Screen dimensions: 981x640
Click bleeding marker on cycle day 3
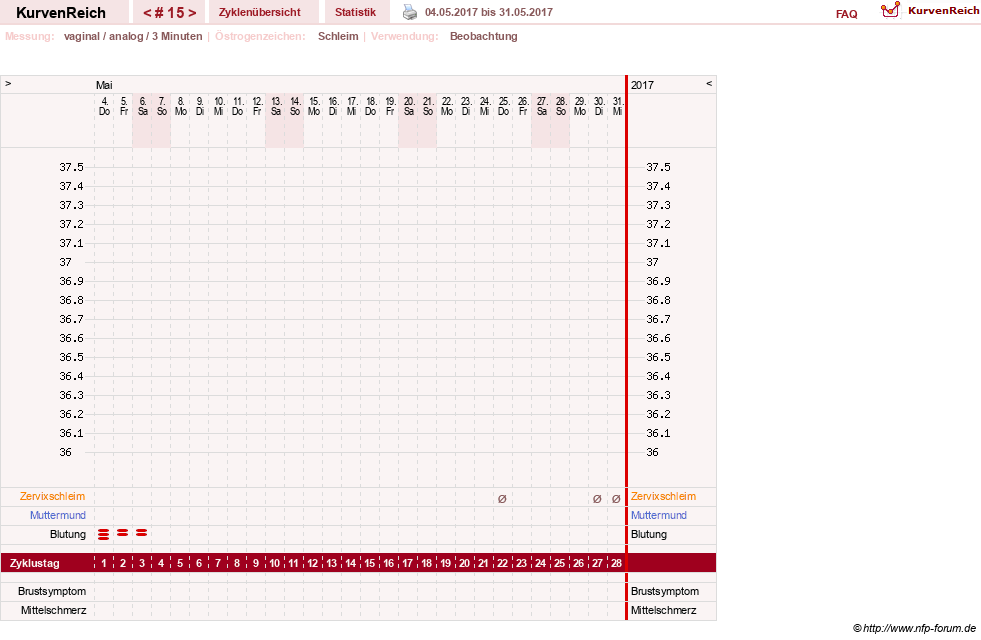(x=141, y=532)
